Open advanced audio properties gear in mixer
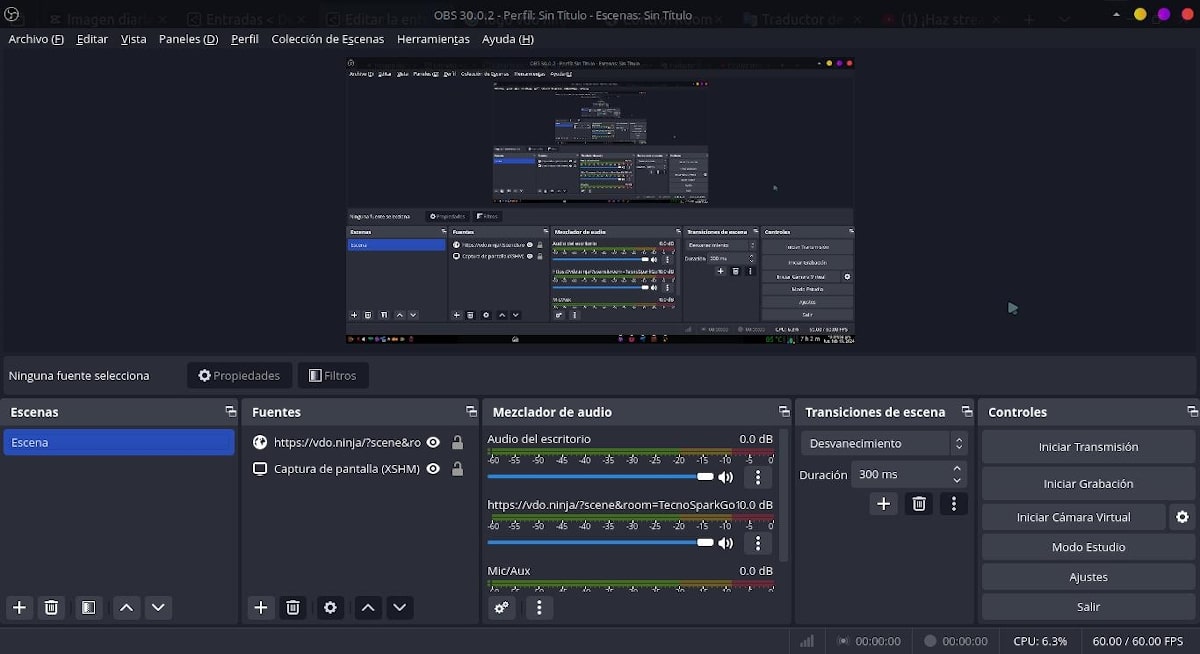1200x654 pixels. (x=502, y=608)
